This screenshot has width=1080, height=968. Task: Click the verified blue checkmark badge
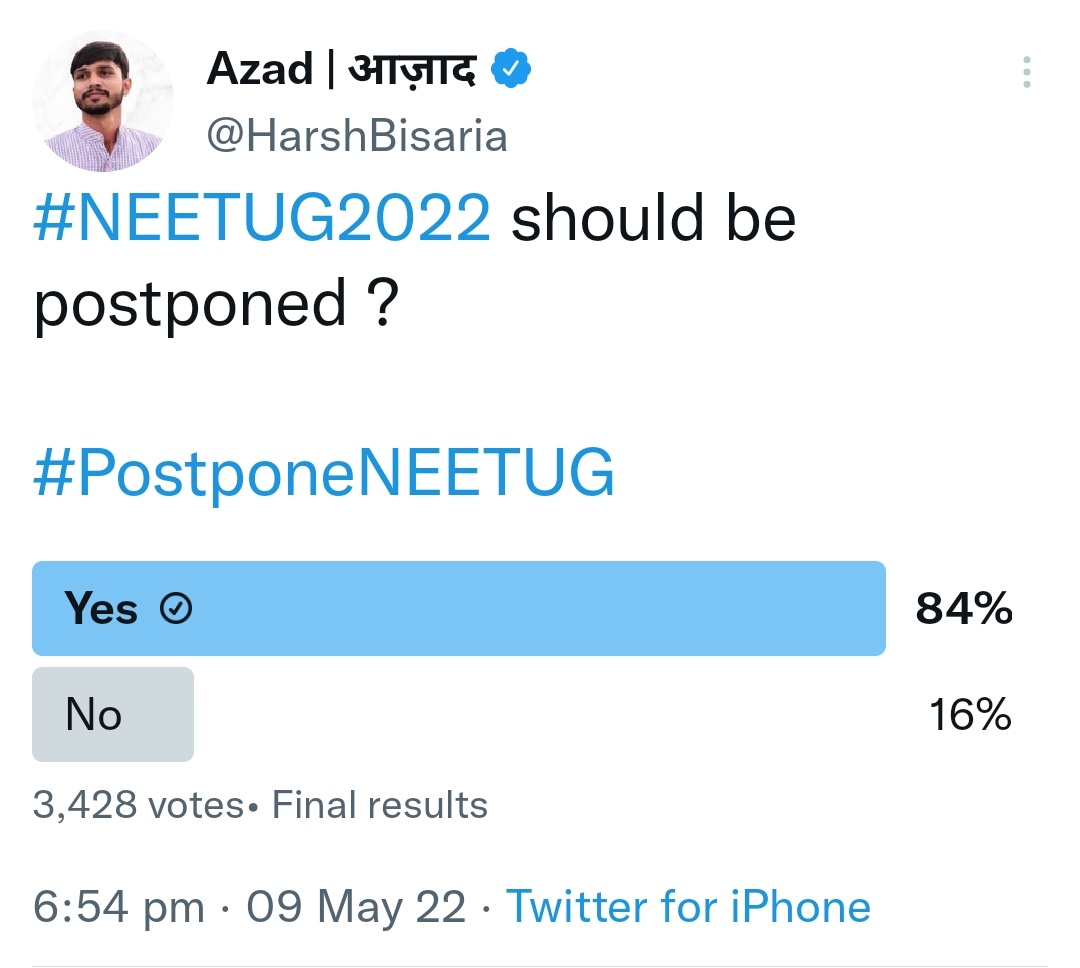click(x=511, y=67)
